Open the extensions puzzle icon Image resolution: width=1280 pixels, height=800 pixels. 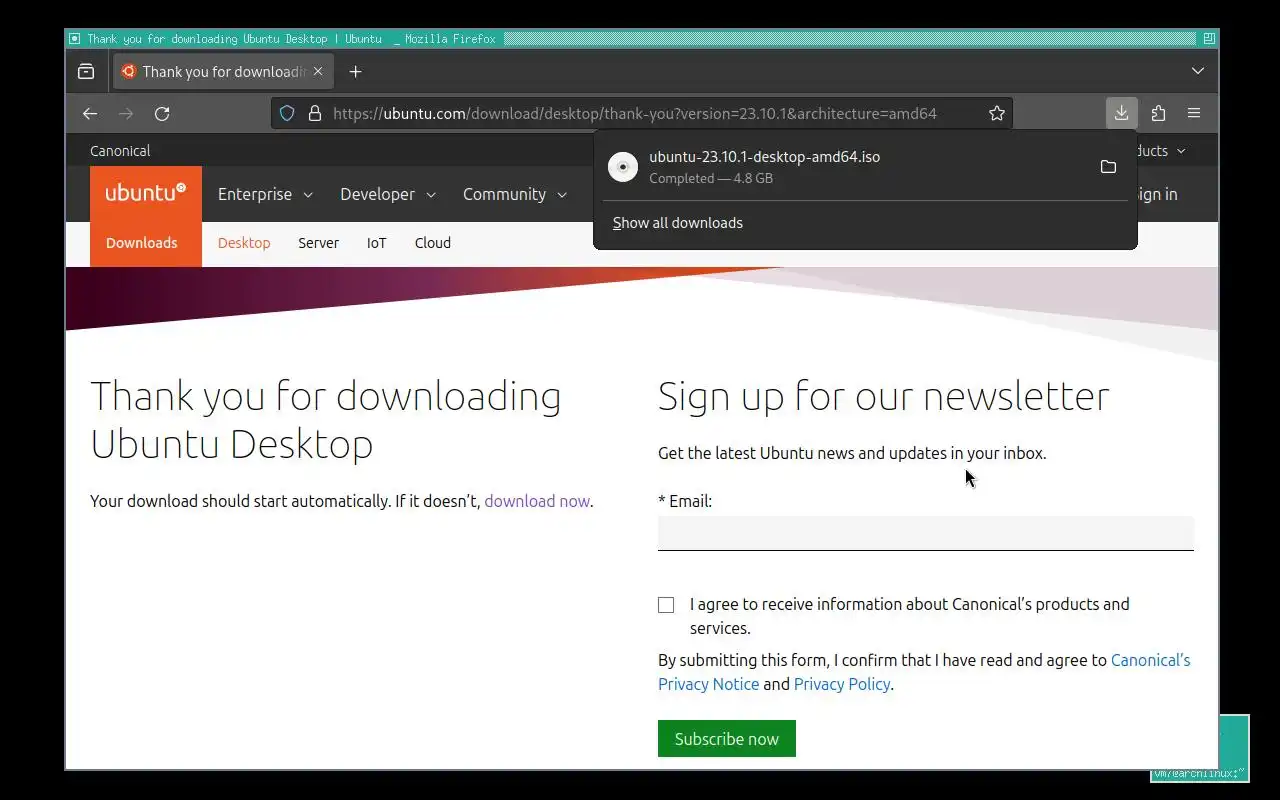click(x=1158, y=114)
